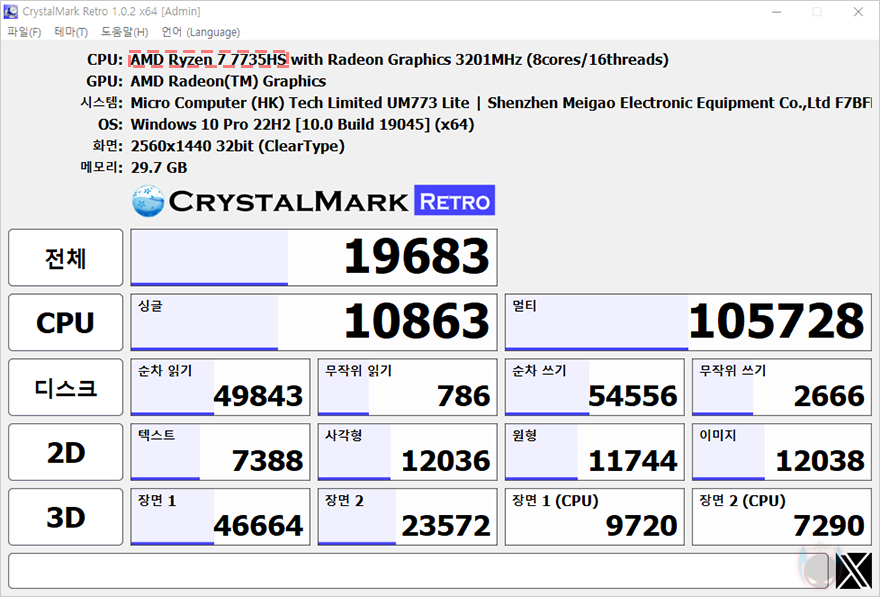Click the CrystalMark Retro logo globe icon
Viewport: 880px width, 597px height.
[x=148, y=201]
